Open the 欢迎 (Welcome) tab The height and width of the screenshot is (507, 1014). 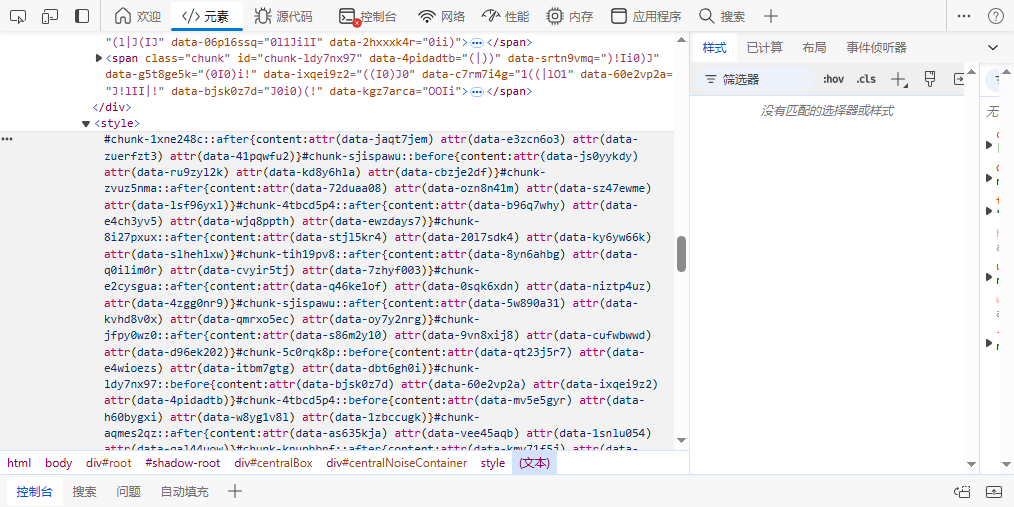pyautogui.click(x=137, y=16)
